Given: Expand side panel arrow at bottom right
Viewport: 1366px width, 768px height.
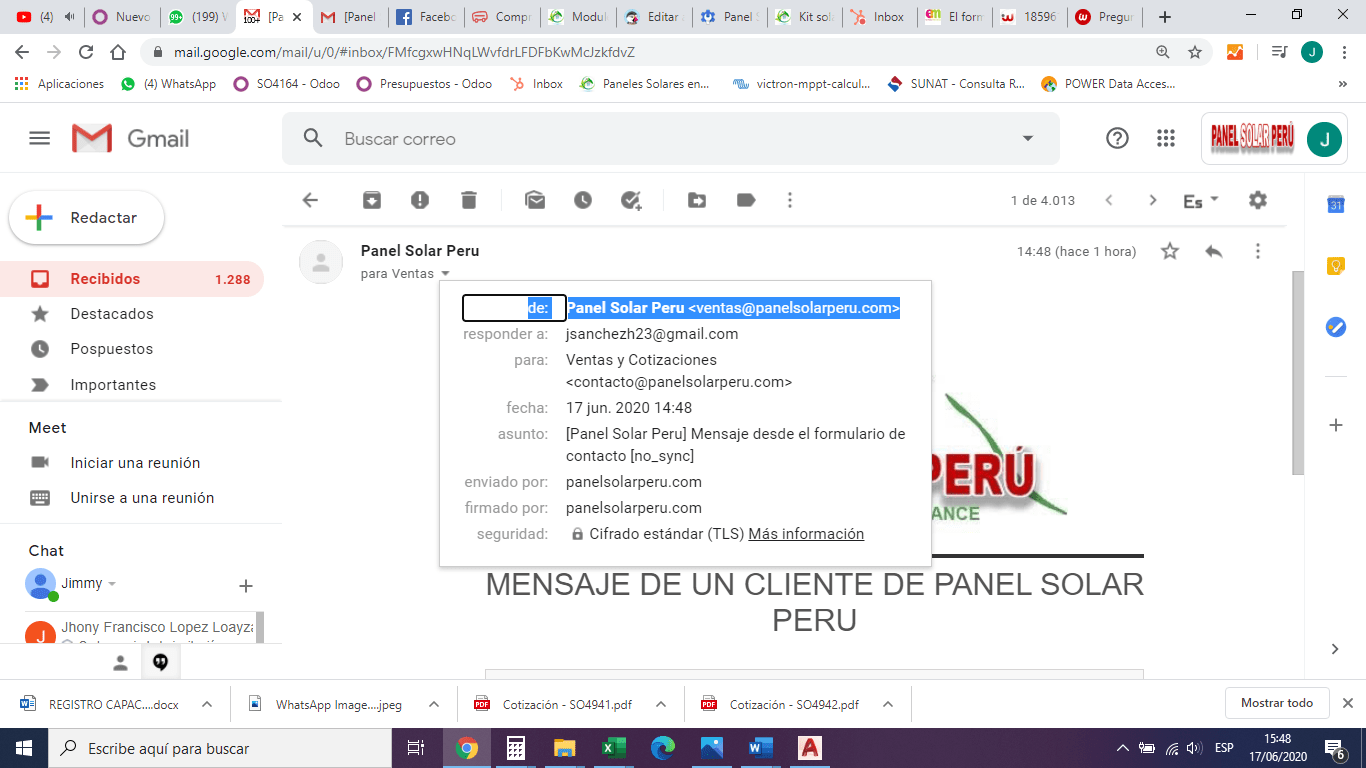Looking at the screenshot, I should click(1335, 649).
